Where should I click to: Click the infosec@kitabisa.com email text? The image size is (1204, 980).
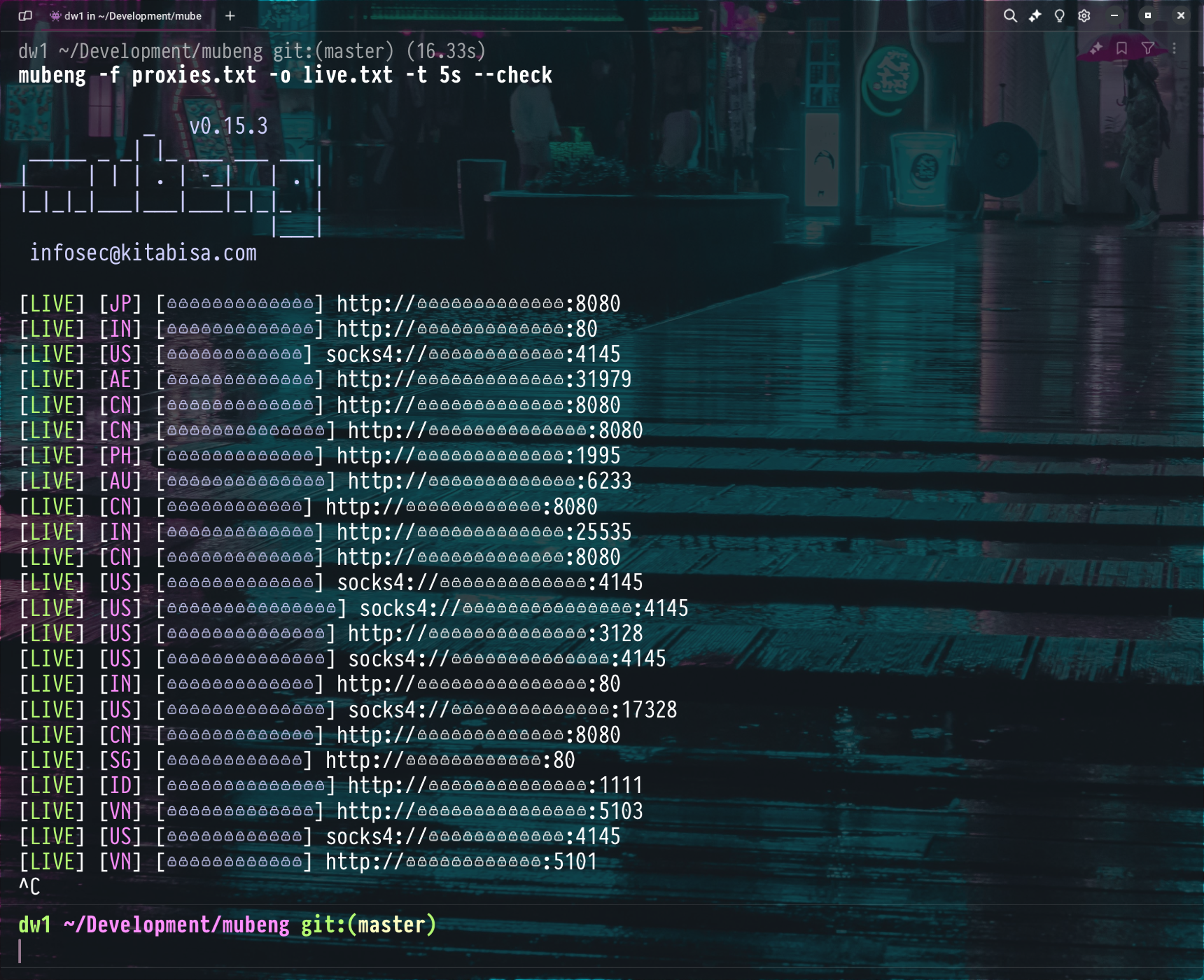(x=143, y=253)
